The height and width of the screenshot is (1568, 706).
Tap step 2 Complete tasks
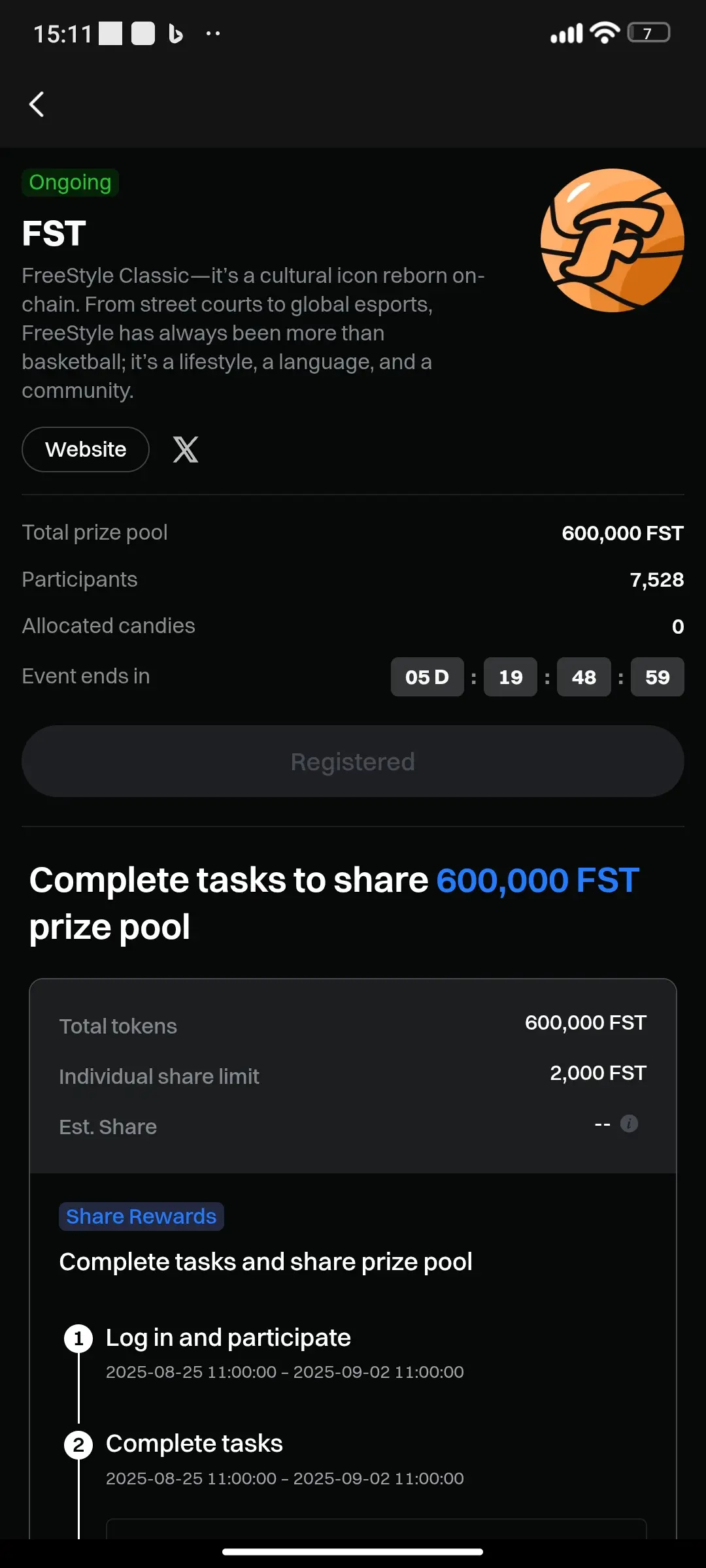click(x=194, y=1444)
